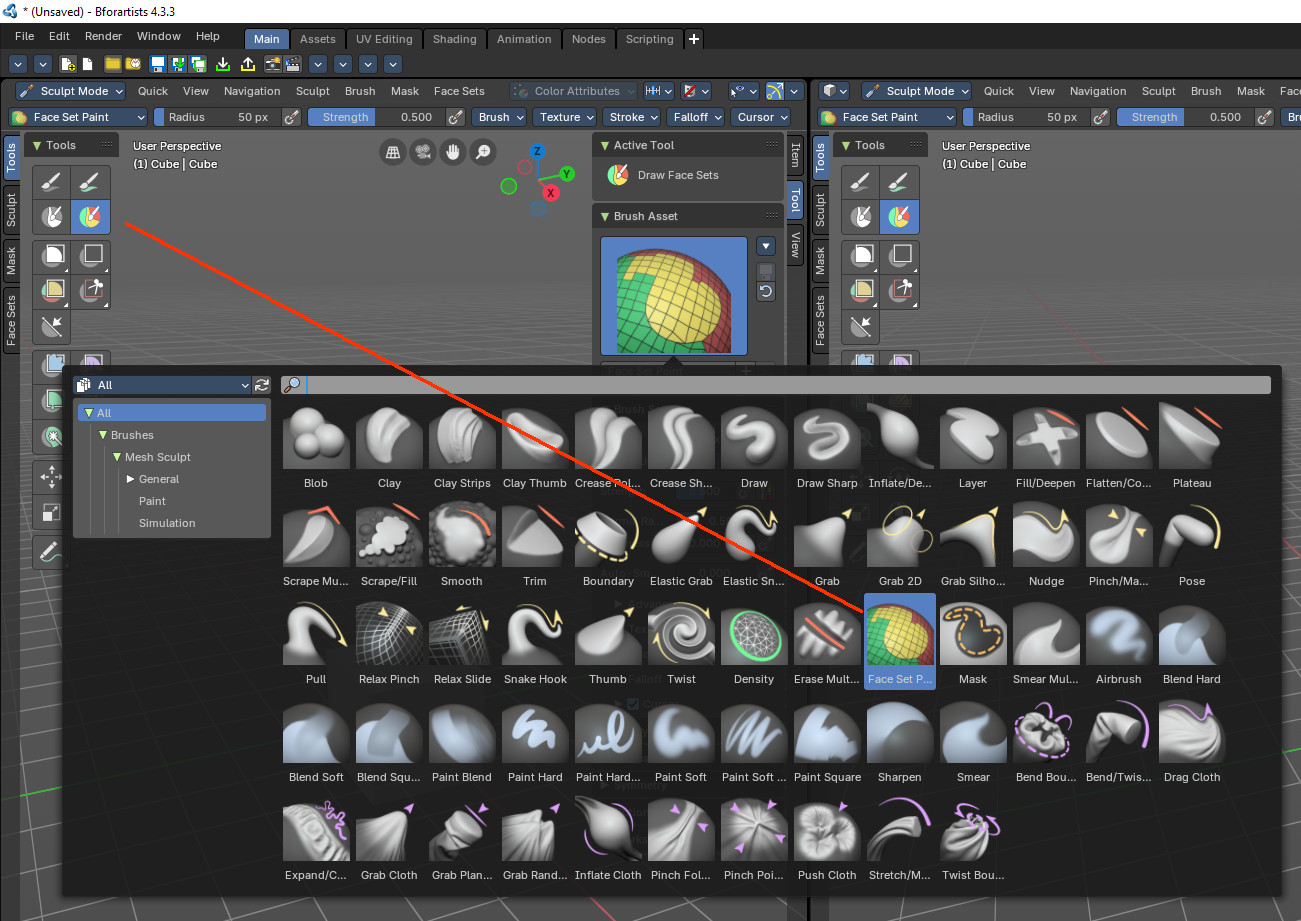Activate the Mask tool in the left viewport toolbar

click(x=52, y=216)
